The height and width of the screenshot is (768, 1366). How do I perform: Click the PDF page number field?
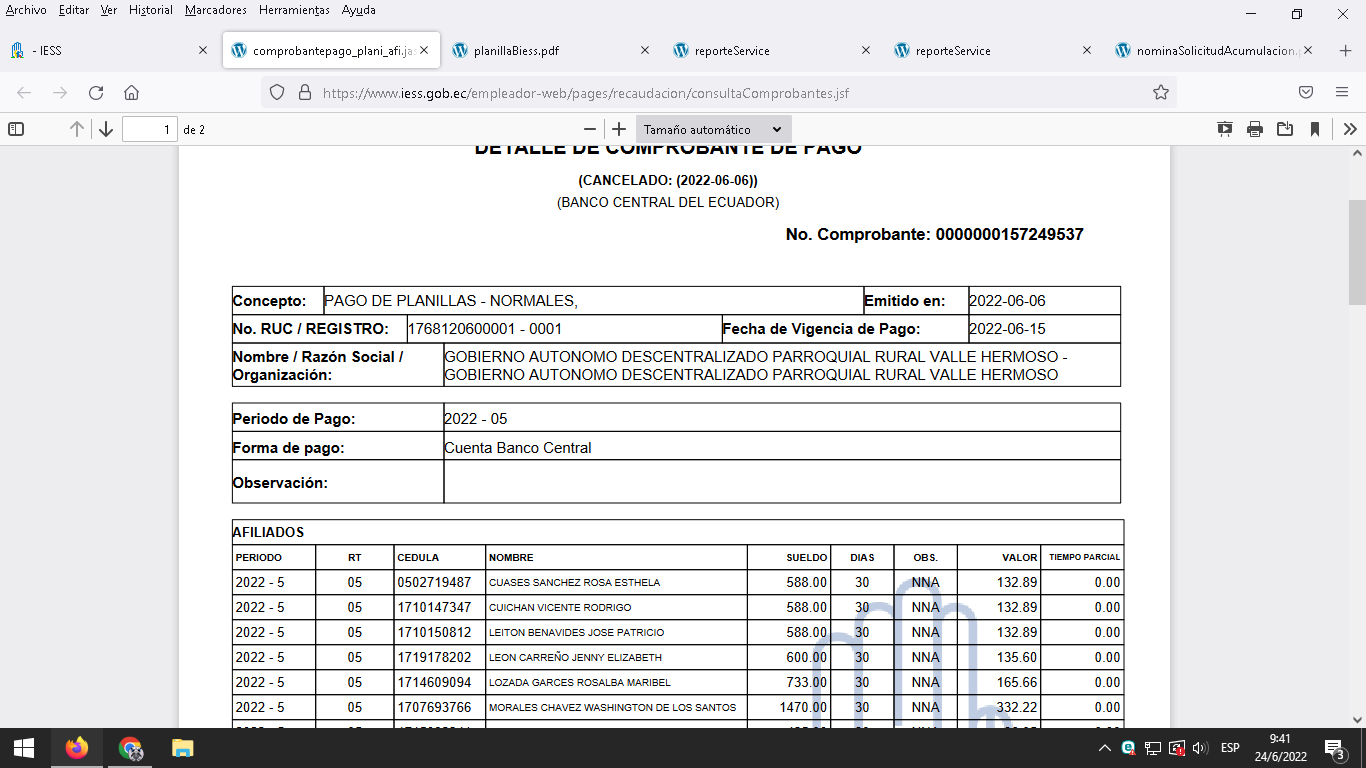click(149, 129)
